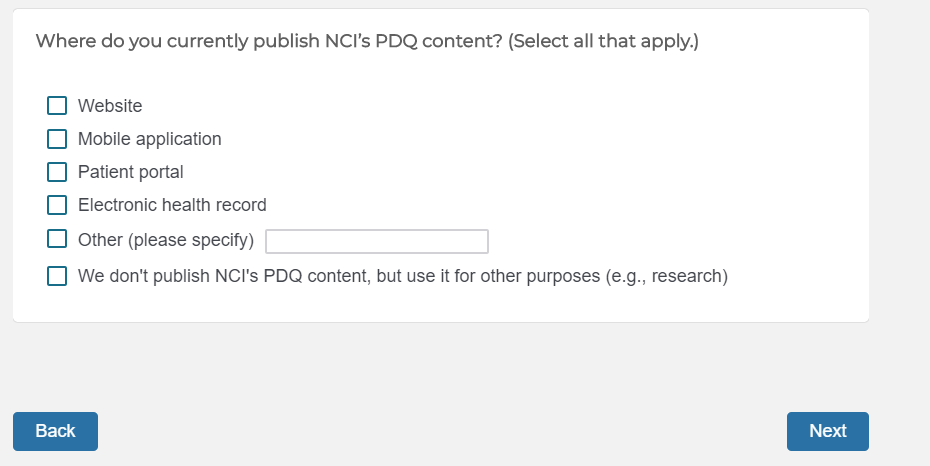930x466 pixels.
Task: Click the "Electronic health record" label text
Action: tap(172, 205)
